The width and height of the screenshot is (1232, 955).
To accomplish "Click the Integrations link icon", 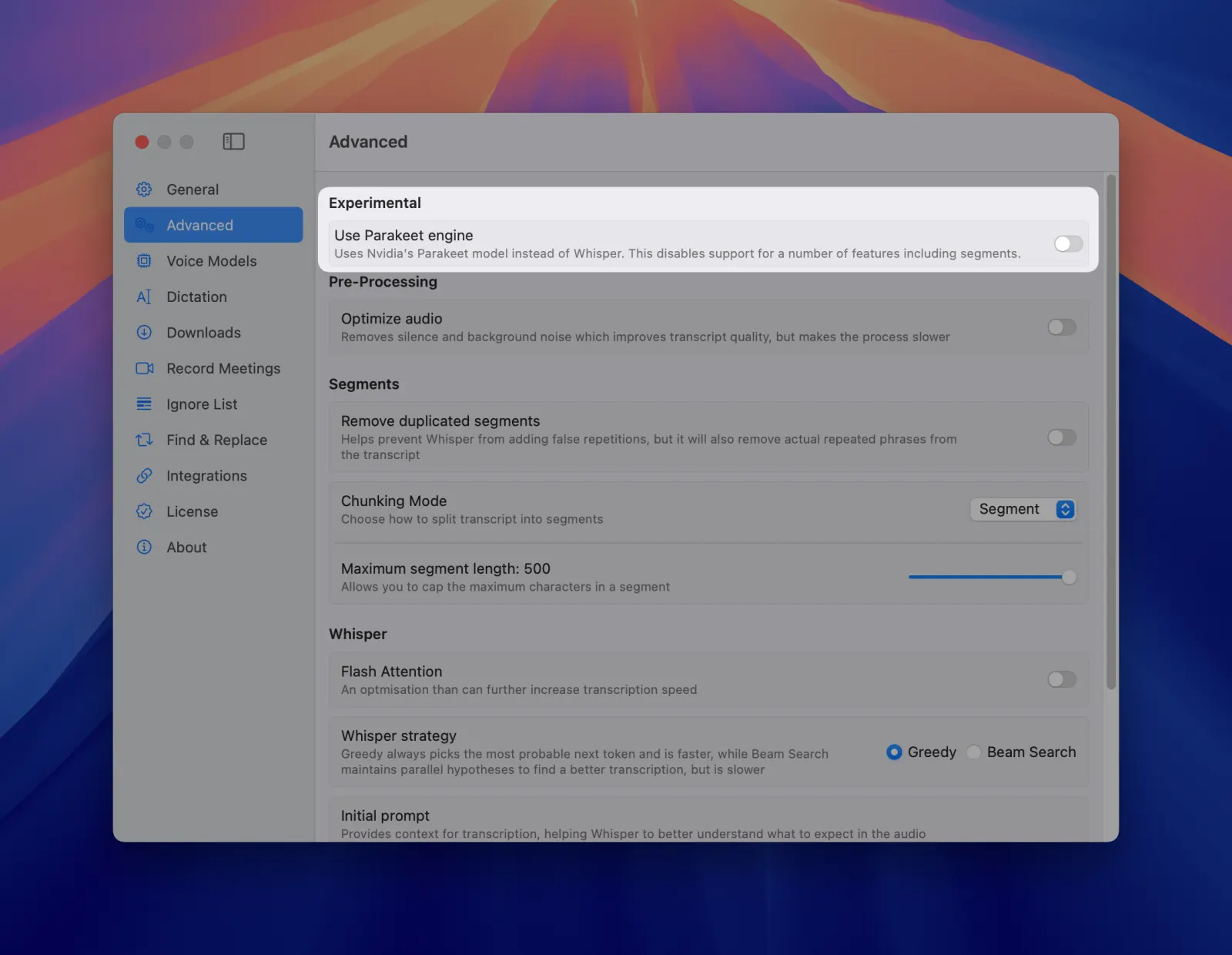I will pyautogui.click(x=144, y=476).
